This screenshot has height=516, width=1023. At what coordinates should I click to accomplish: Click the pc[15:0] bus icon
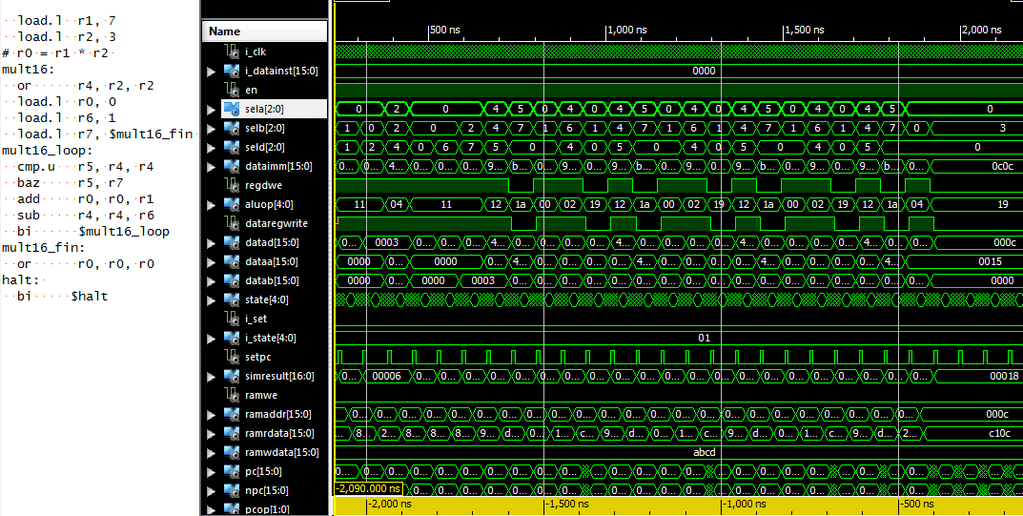(232, 472)
